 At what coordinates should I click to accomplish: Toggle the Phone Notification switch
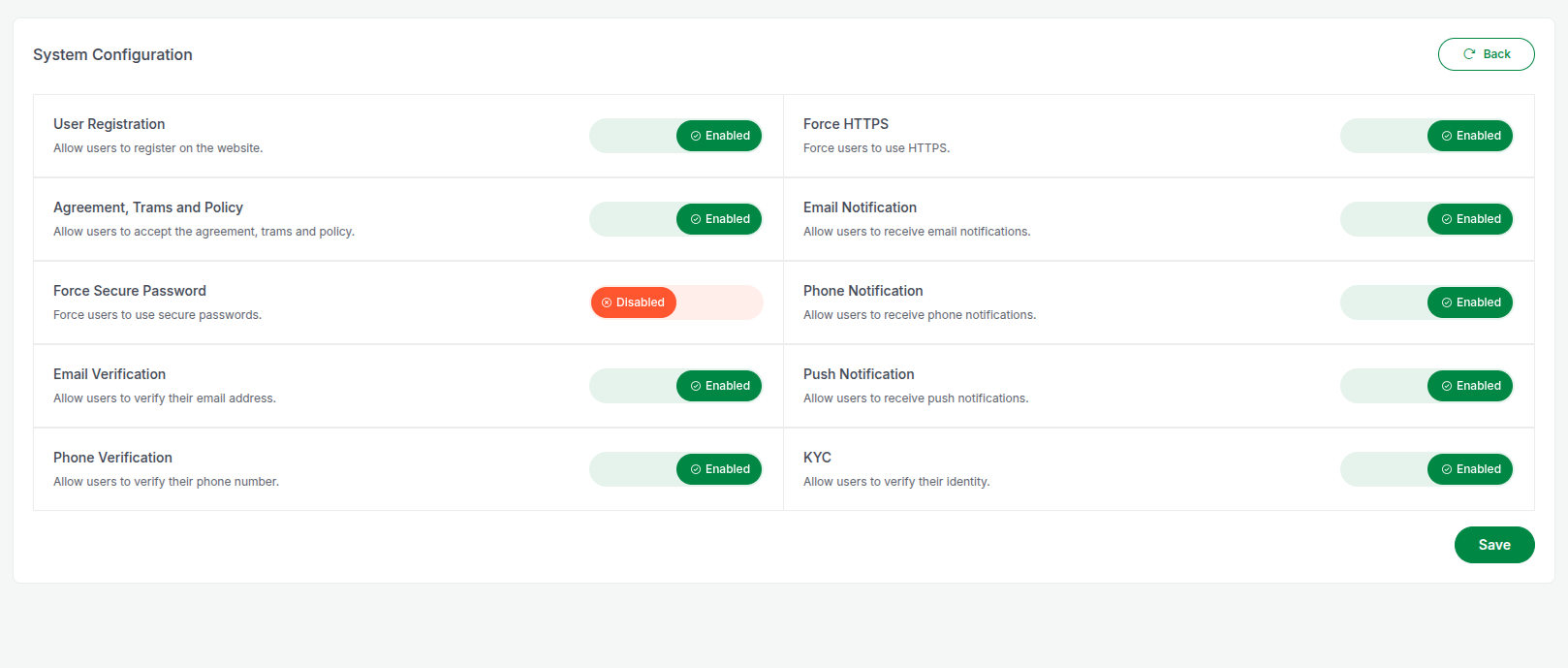(x=1426, y=302)
